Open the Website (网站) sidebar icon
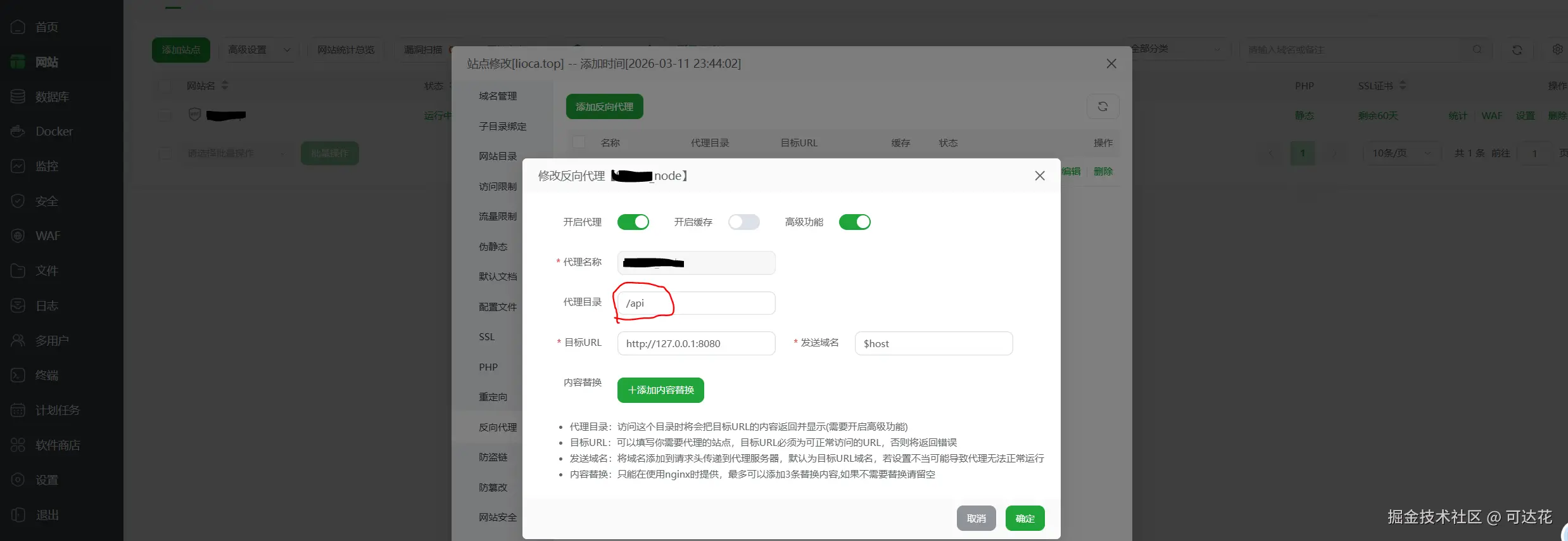Screen dimensions: 1568x541 18,62
